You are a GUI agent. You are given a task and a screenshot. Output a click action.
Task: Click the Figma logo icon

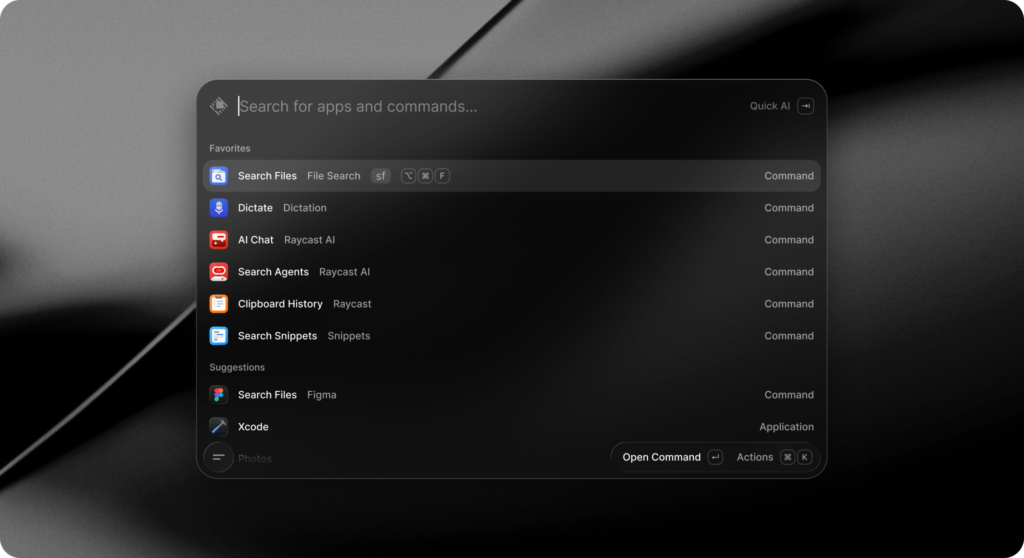pos(219,395)
